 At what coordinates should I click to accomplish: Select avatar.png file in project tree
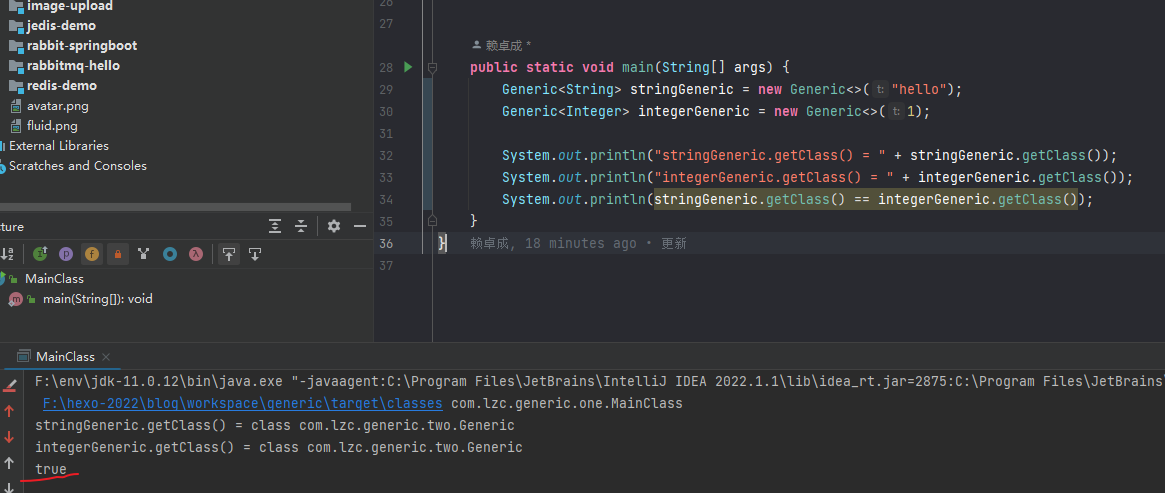(x=57, y=106)
